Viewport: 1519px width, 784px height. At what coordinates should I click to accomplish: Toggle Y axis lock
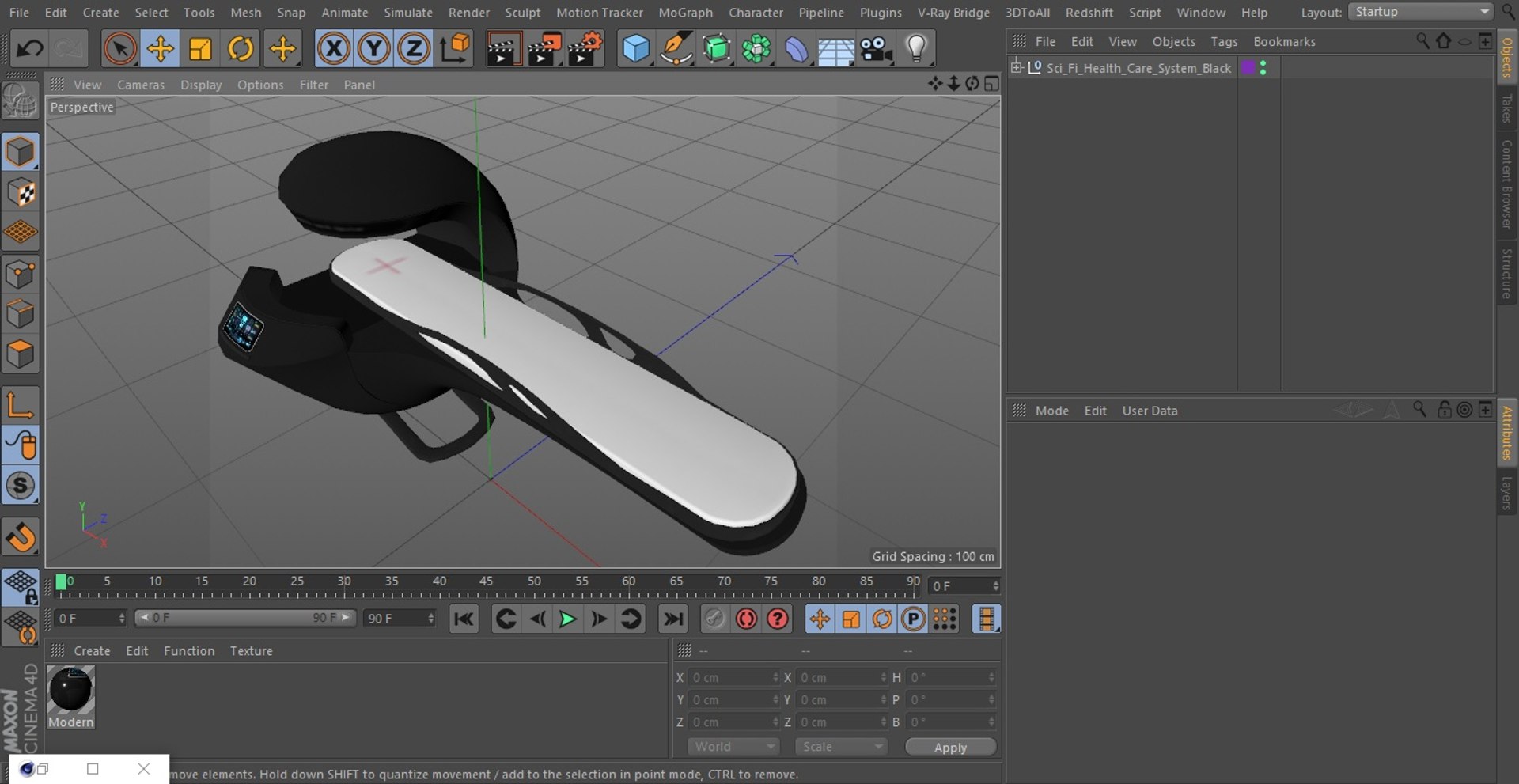click(x=373, y=49)
